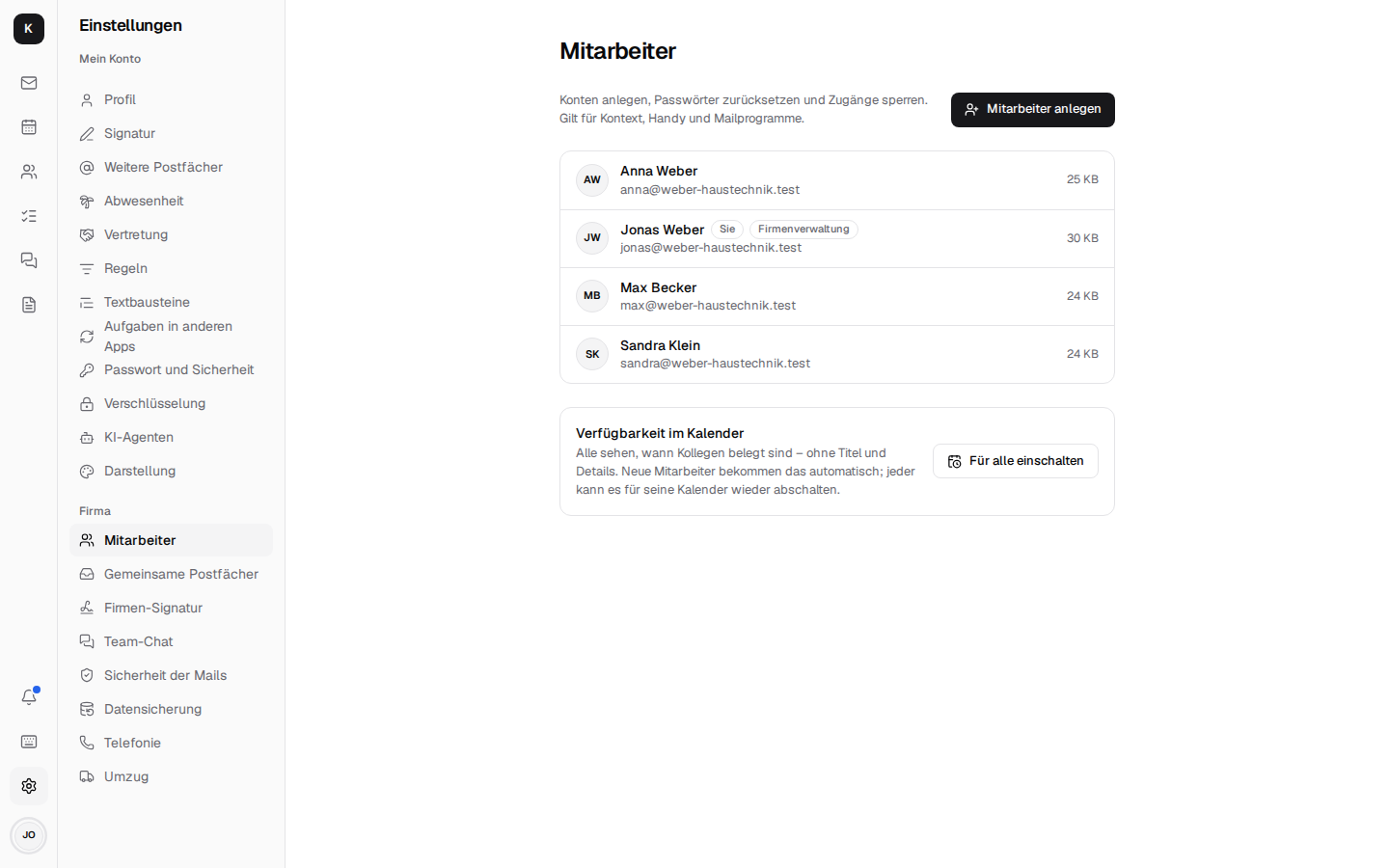Open Firmen-Signatur settings
Viewport: 1389px width, 868px height.
point(171,608)
